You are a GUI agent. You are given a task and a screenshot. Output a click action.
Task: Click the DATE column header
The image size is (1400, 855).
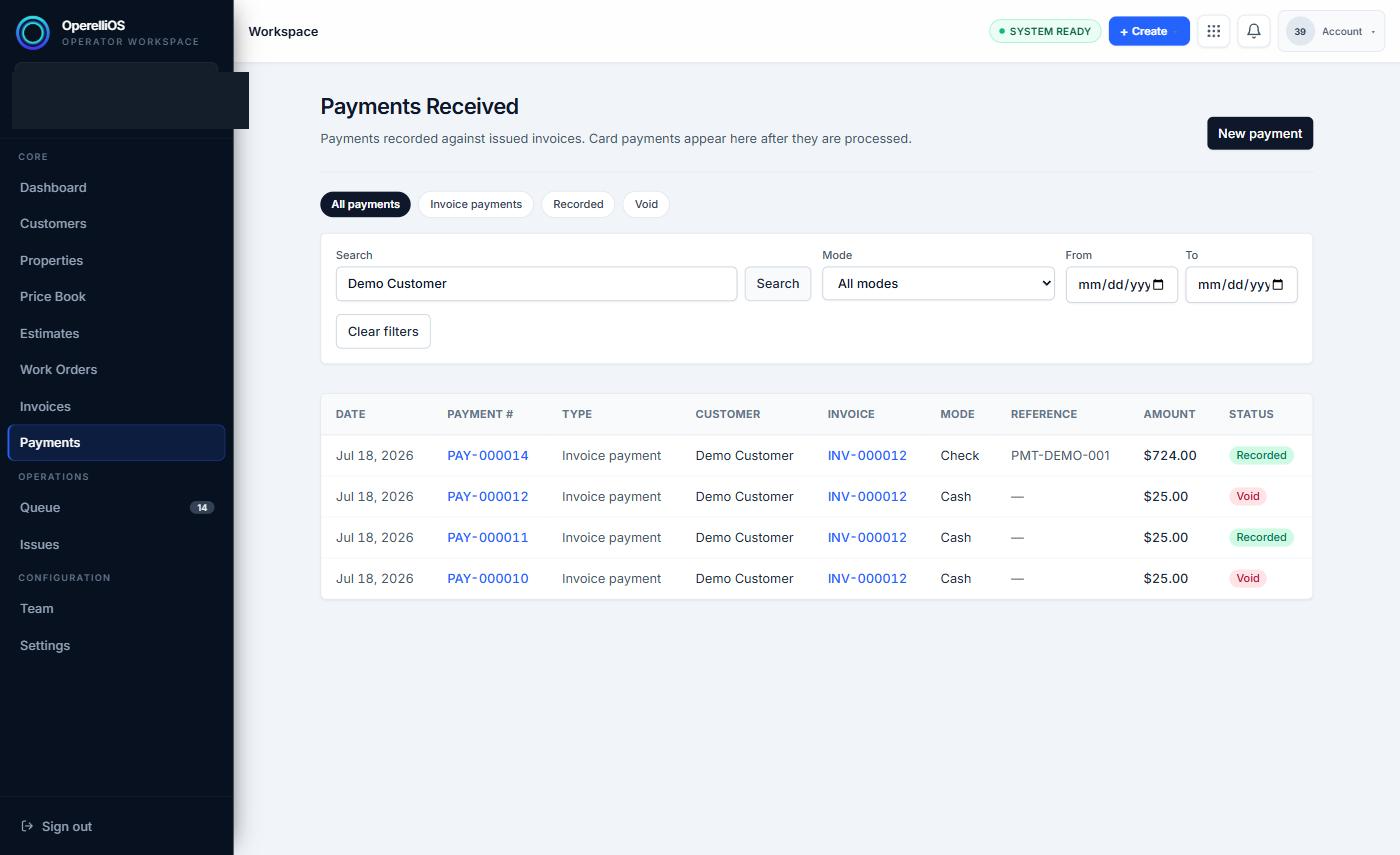pyautogui.click(x=350, y=414)
